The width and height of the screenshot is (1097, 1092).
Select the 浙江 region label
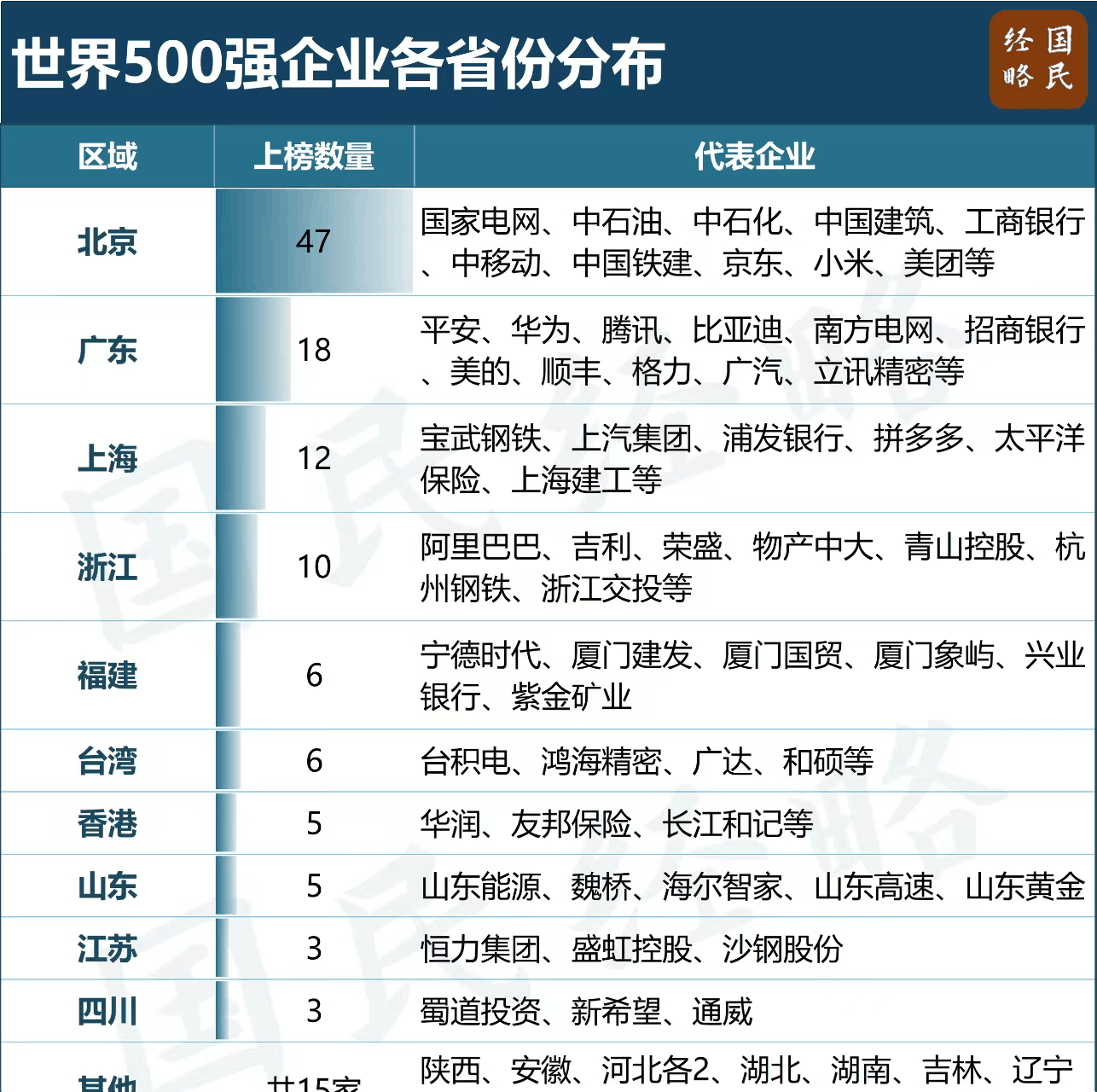[107, 567]
